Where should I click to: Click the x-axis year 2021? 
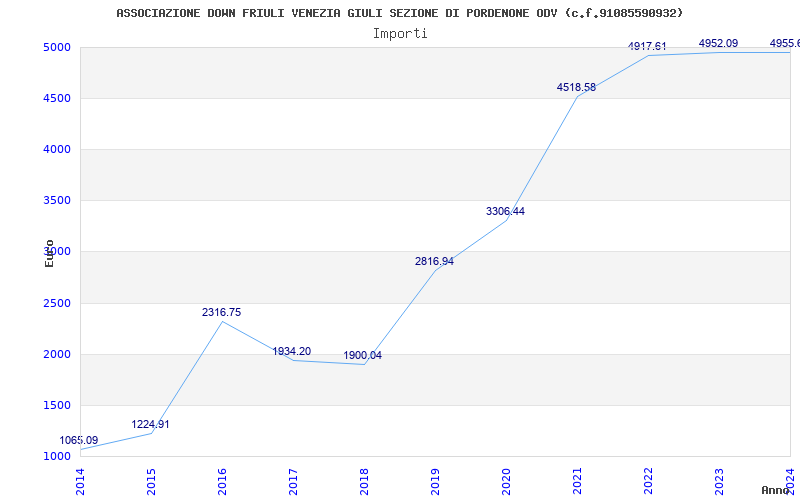pos(577,482)
